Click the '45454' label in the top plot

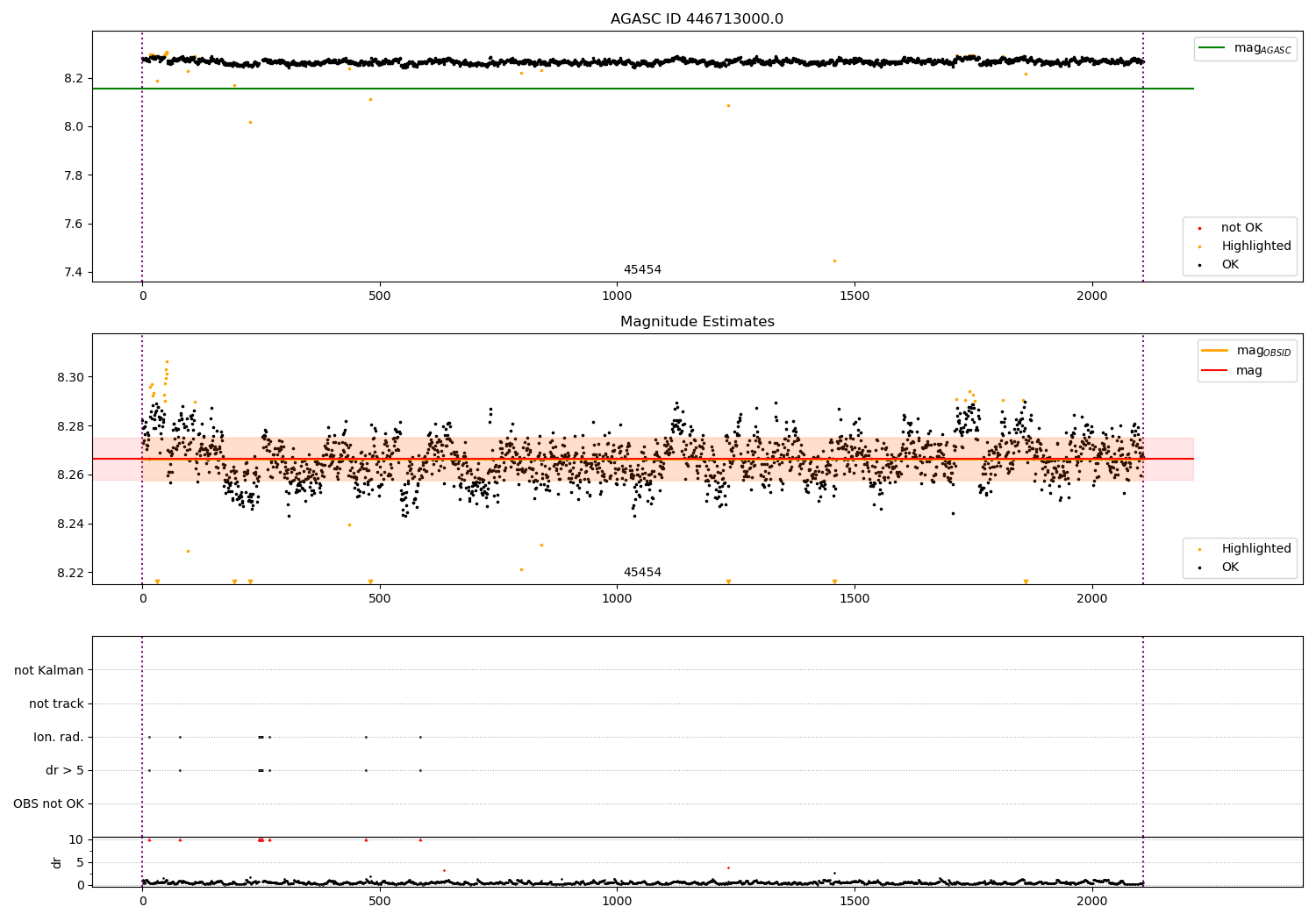[x=642, y=270]
